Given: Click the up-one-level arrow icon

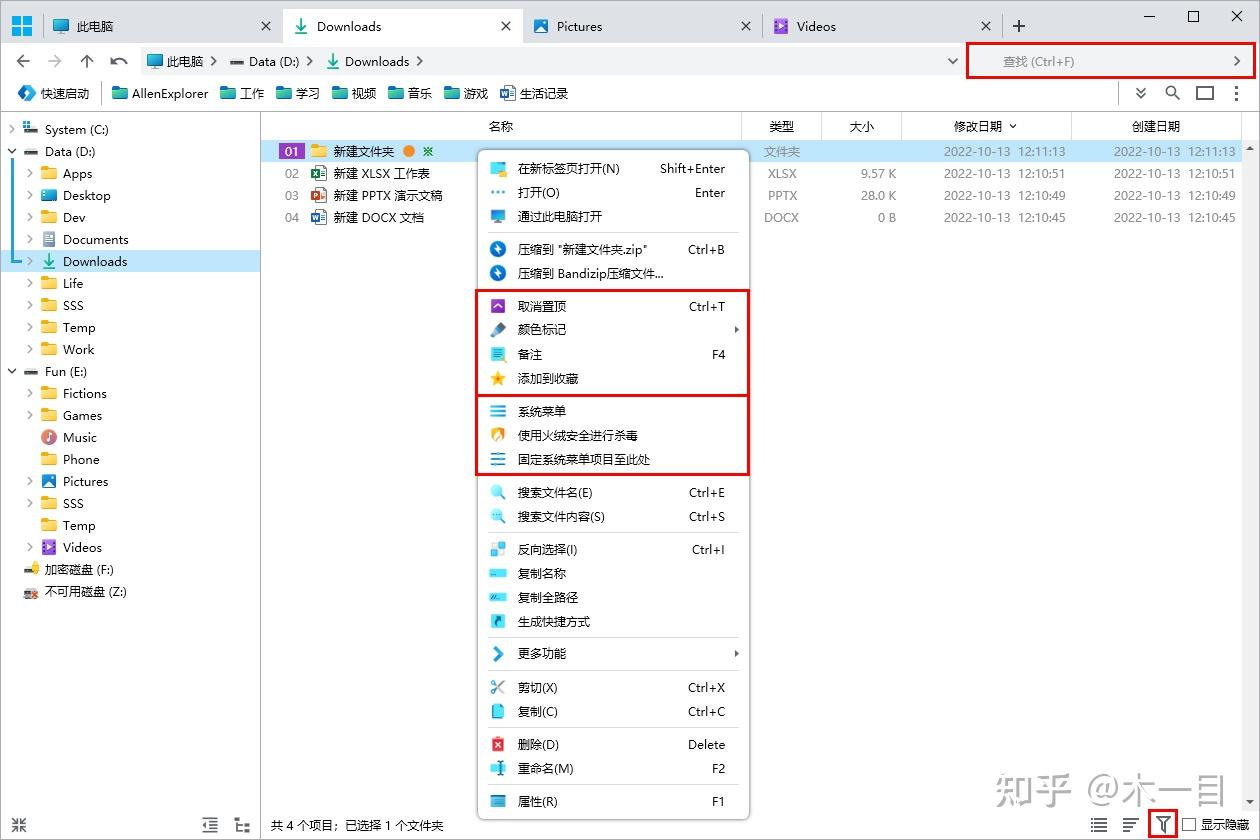Looking at the screenshot, I should coord(89,61).
